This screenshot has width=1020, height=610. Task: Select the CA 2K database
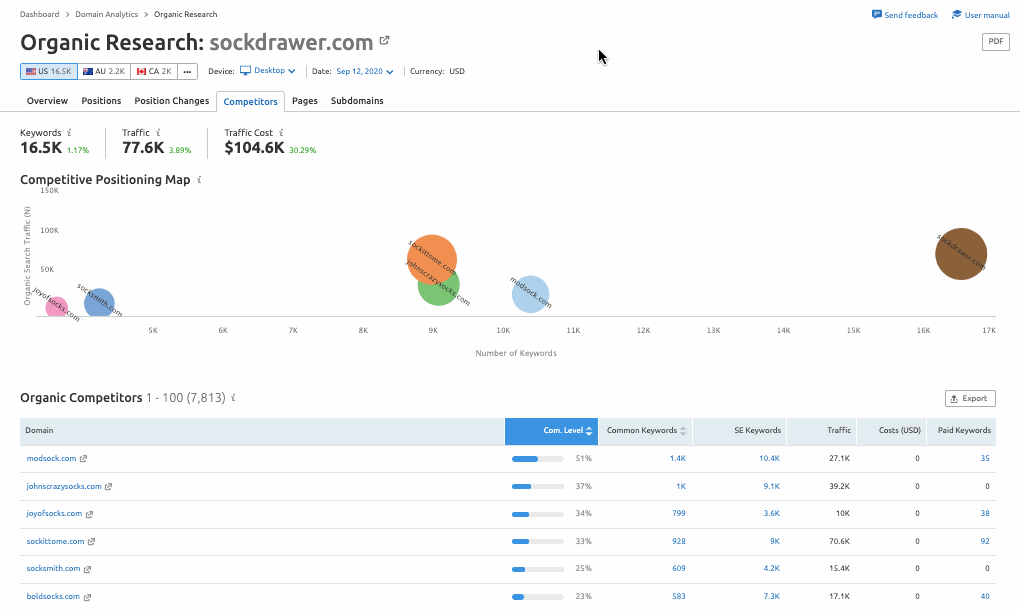coord(154,72)
